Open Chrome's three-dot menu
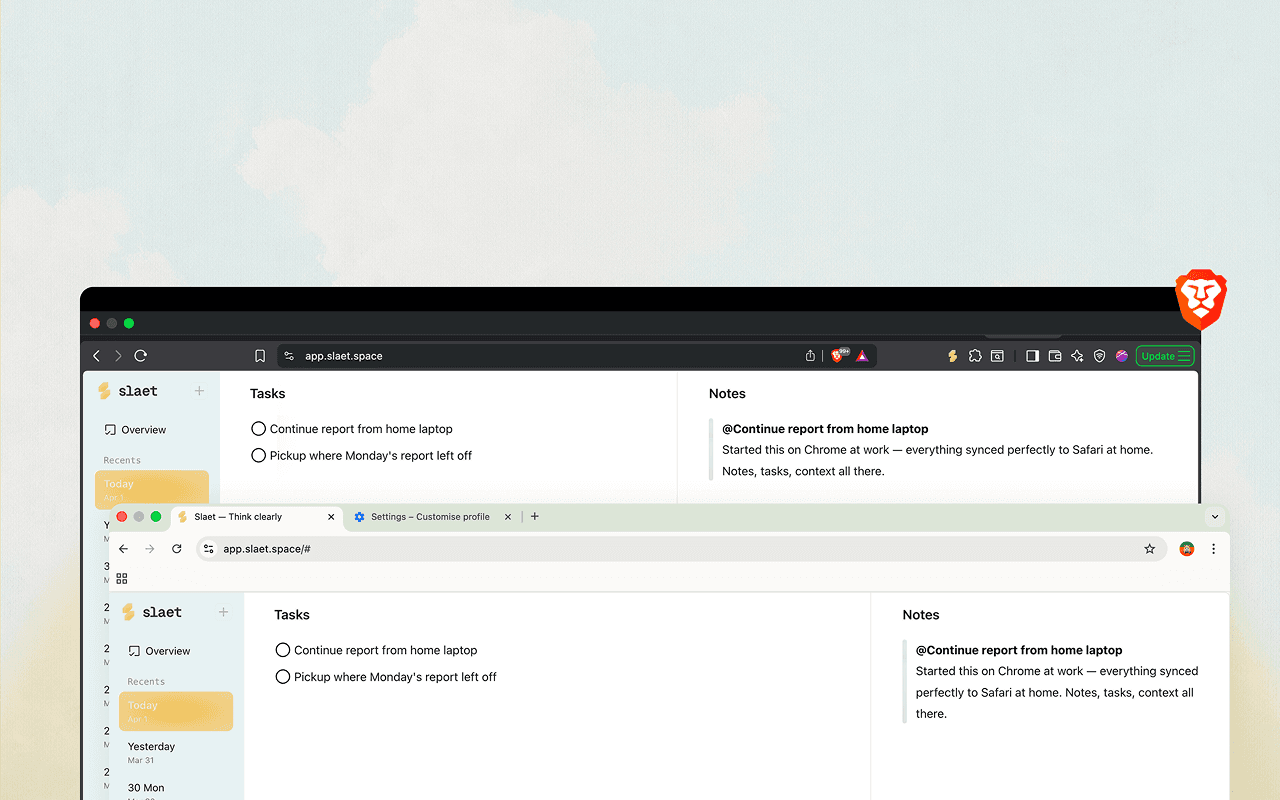The image size is (1280, 800). [x=1213, y=548]
